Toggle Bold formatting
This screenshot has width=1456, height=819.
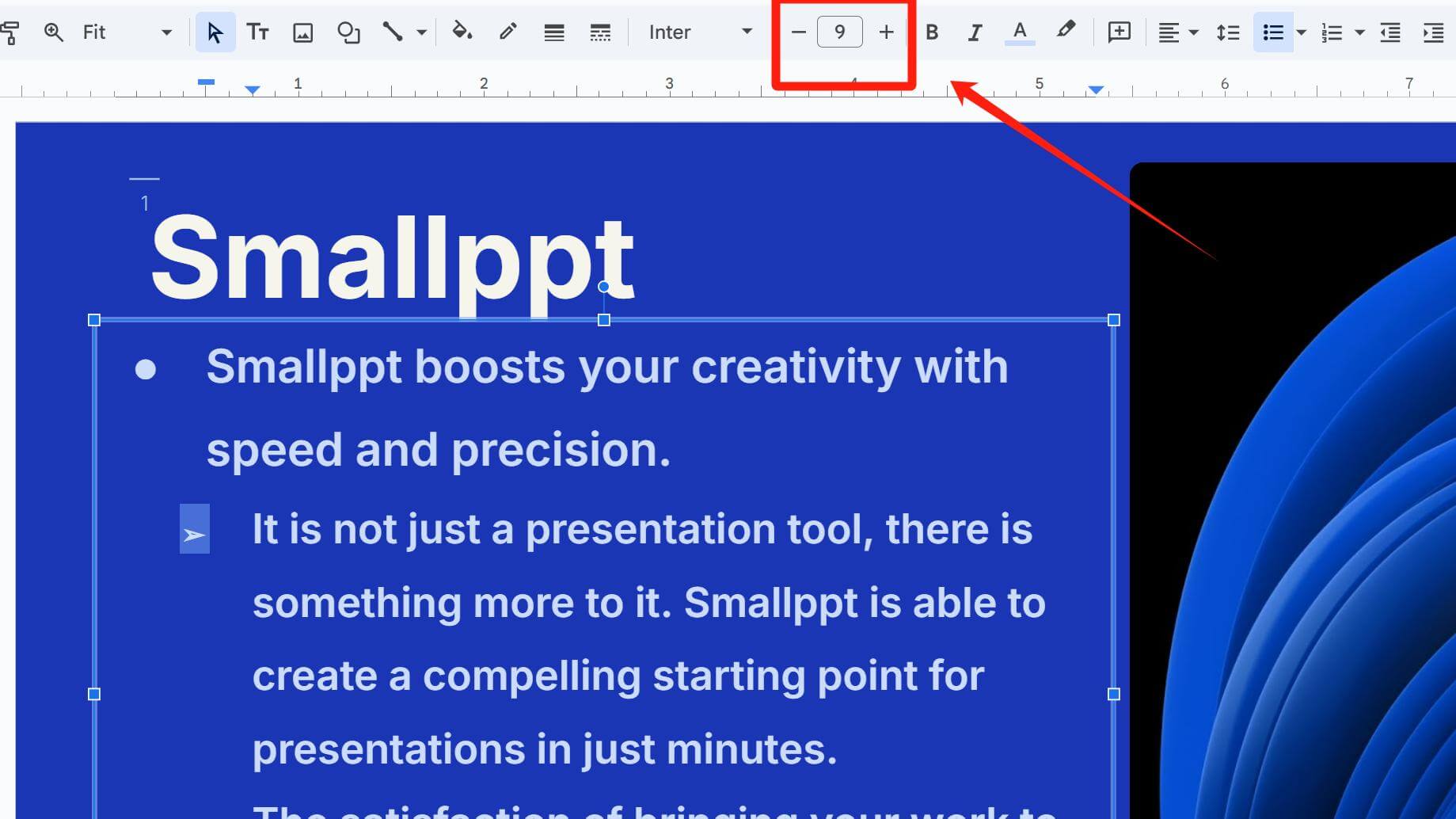click(x=932, y=32)
